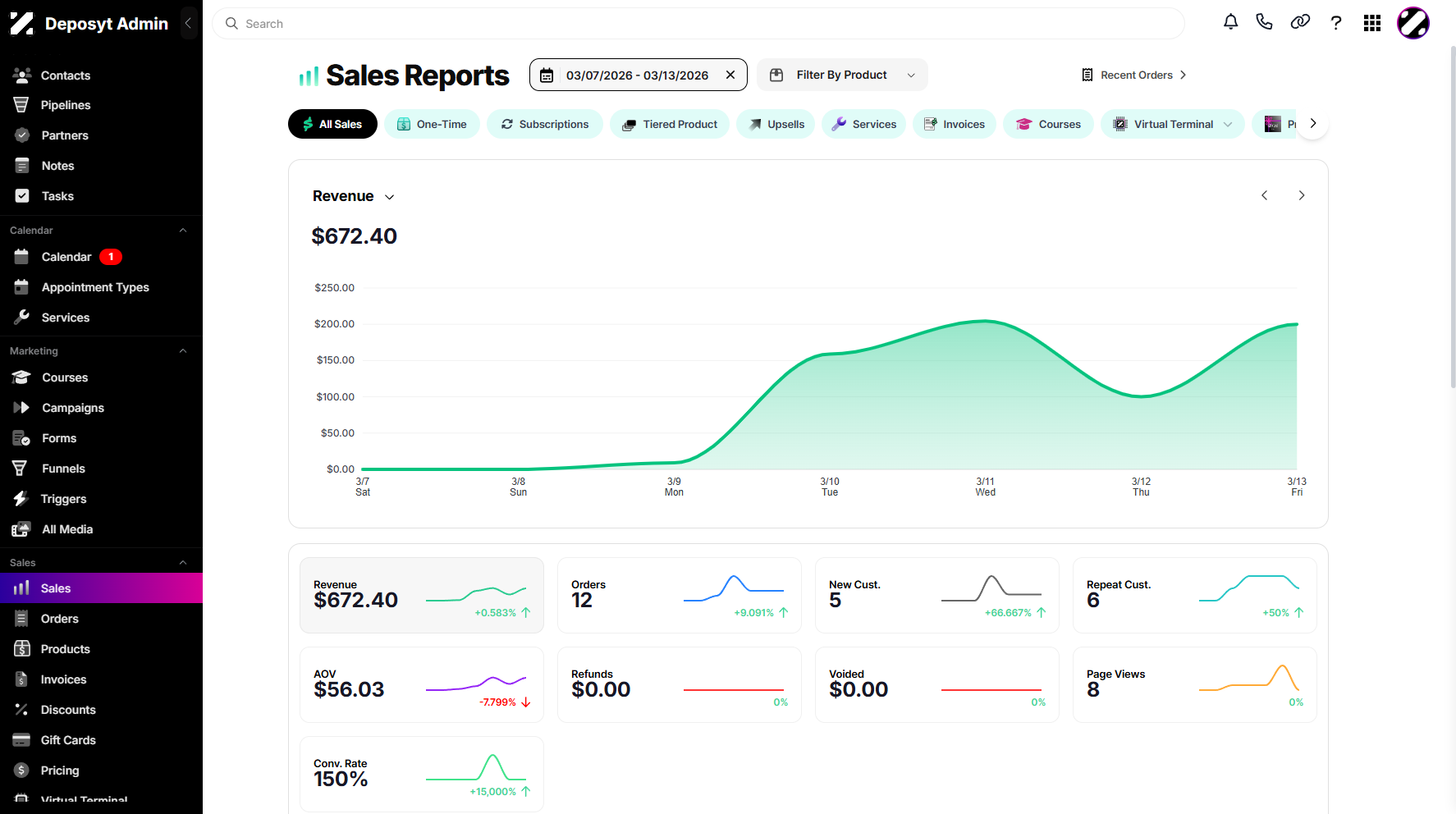The height and width of the screenshot is (814, 1456).
Task: Open the apps grid launcher
Action: pos(1372,23)
